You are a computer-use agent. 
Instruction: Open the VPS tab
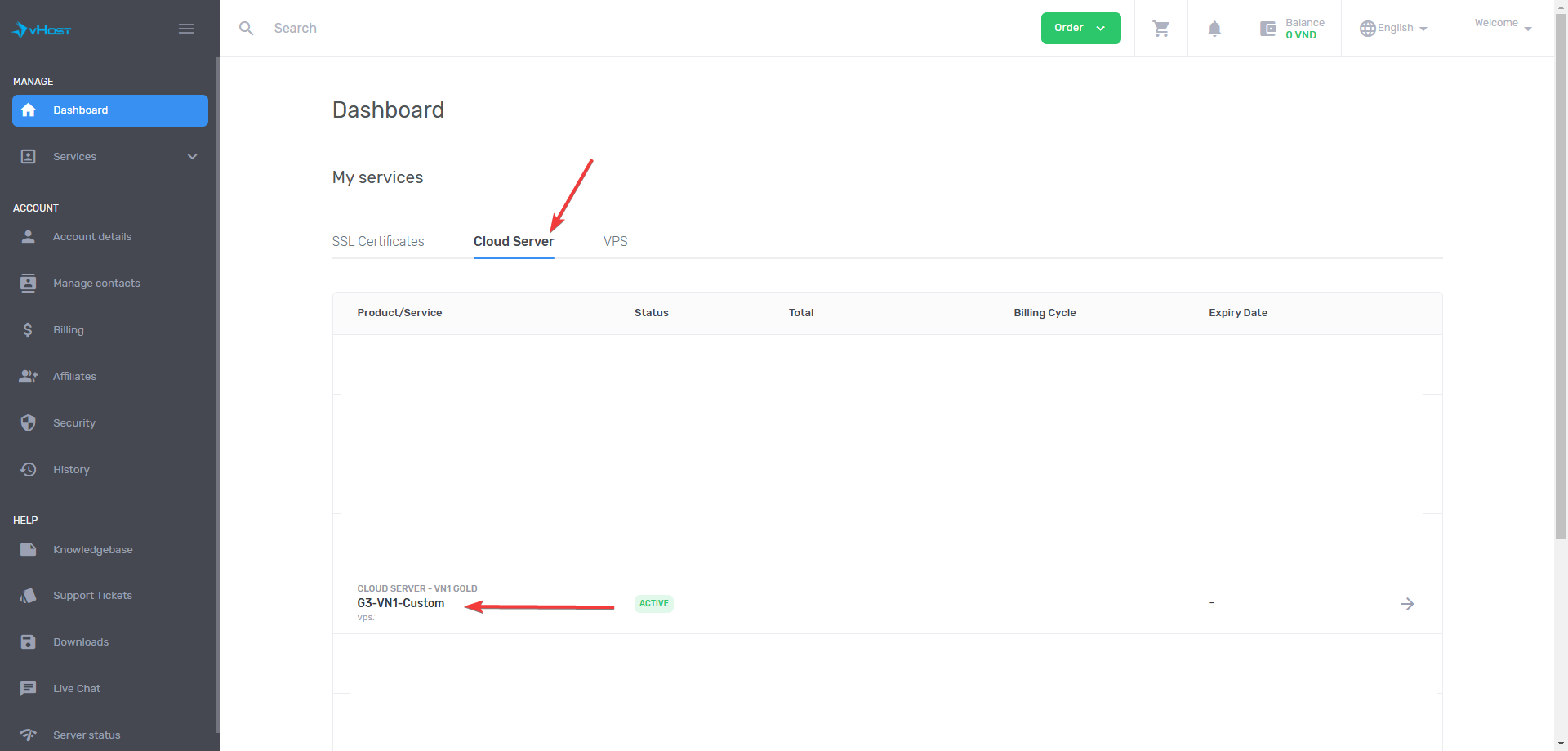coord(615,241)
